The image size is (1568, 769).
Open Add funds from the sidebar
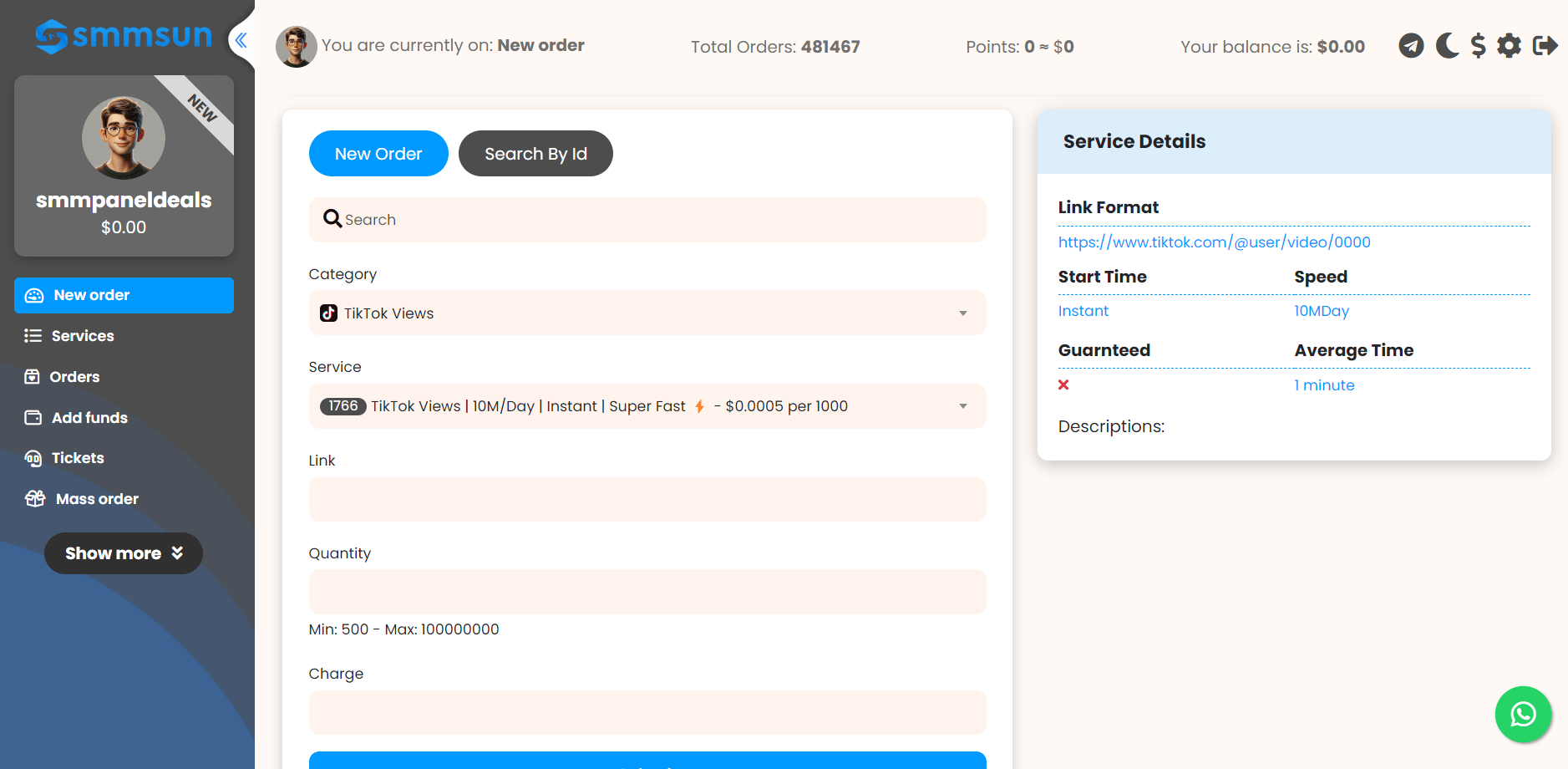point(89,418)
